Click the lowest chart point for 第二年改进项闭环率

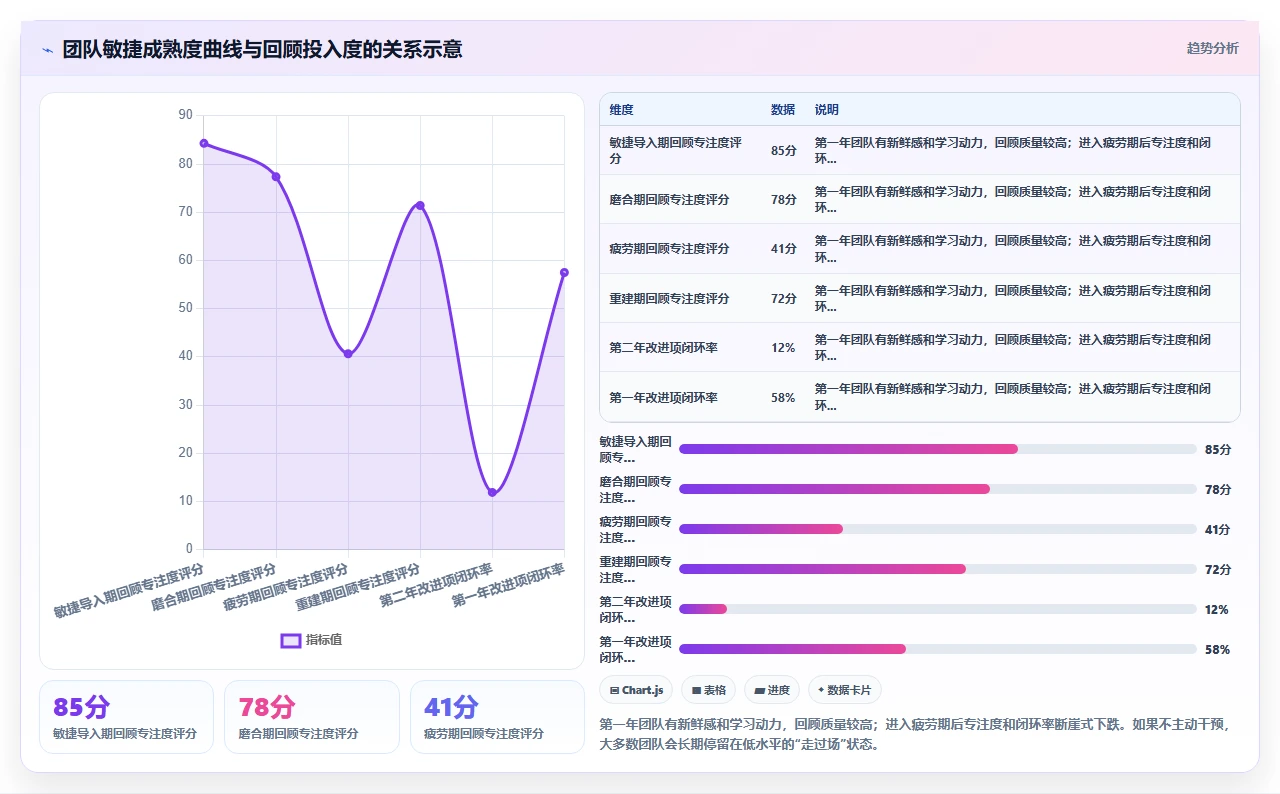pos(492,492)
